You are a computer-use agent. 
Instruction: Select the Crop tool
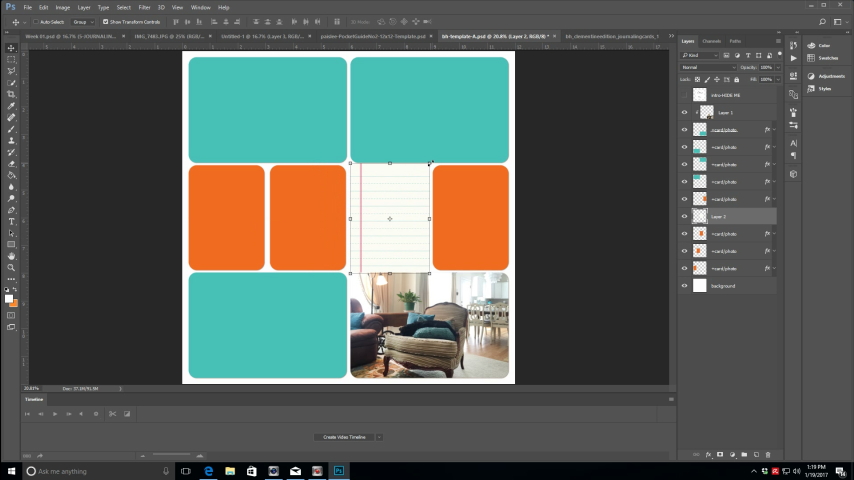pyautogui.click(x=11, y=94)
